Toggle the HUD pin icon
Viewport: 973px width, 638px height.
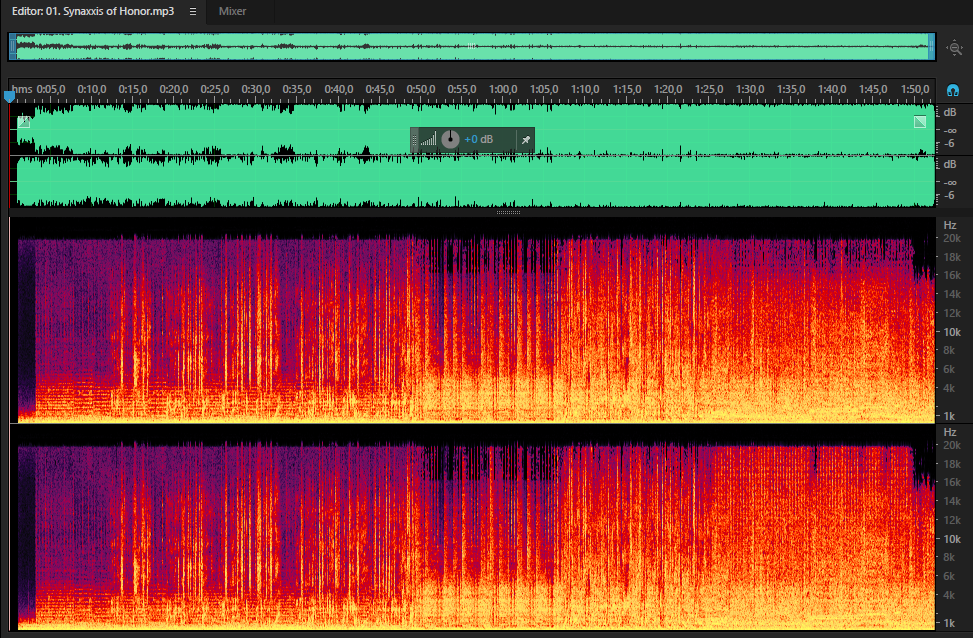(x=526, y=140)
